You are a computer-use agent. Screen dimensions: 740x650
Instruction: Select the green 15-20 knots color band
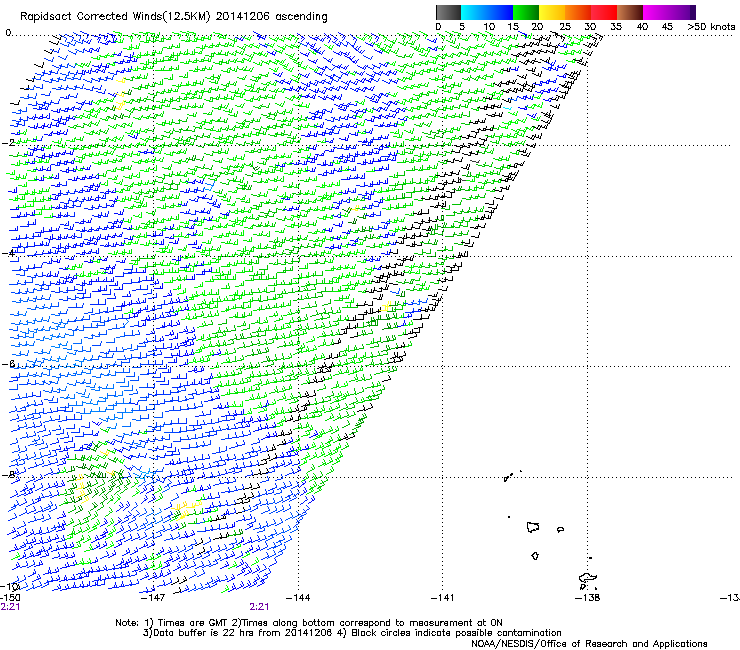[526, 12]
